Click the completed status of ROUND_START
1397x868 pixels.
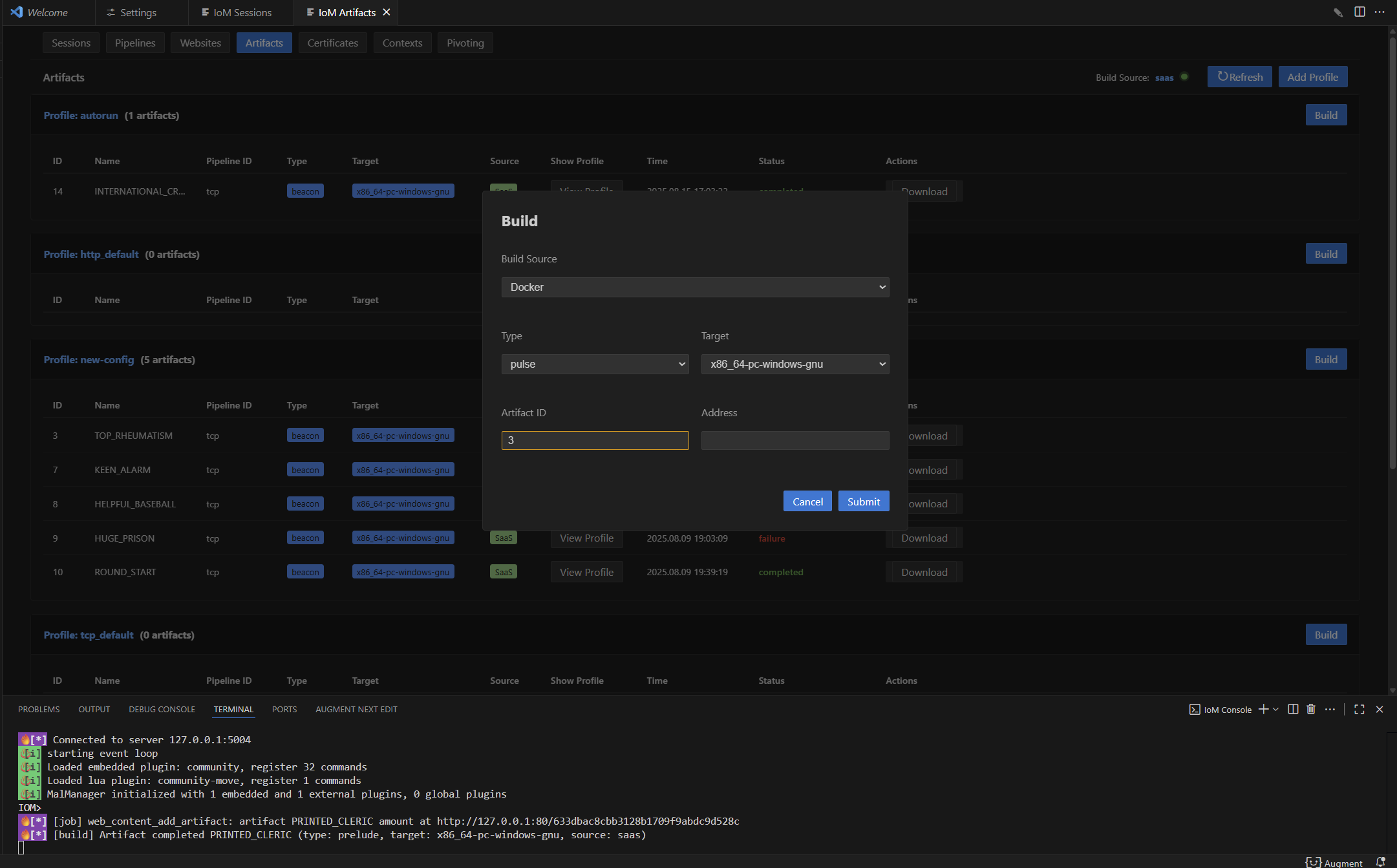pos(781,572)
